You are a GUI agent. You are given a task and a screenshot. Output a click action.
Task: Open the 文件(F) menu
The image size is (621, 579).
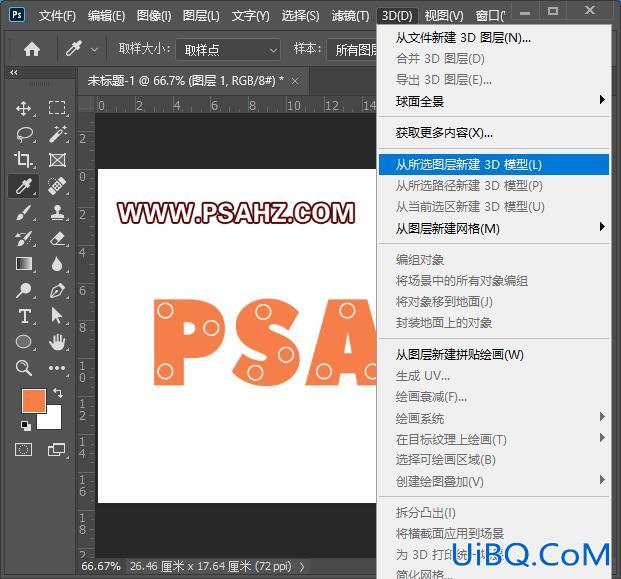click(x=57, y=16)
